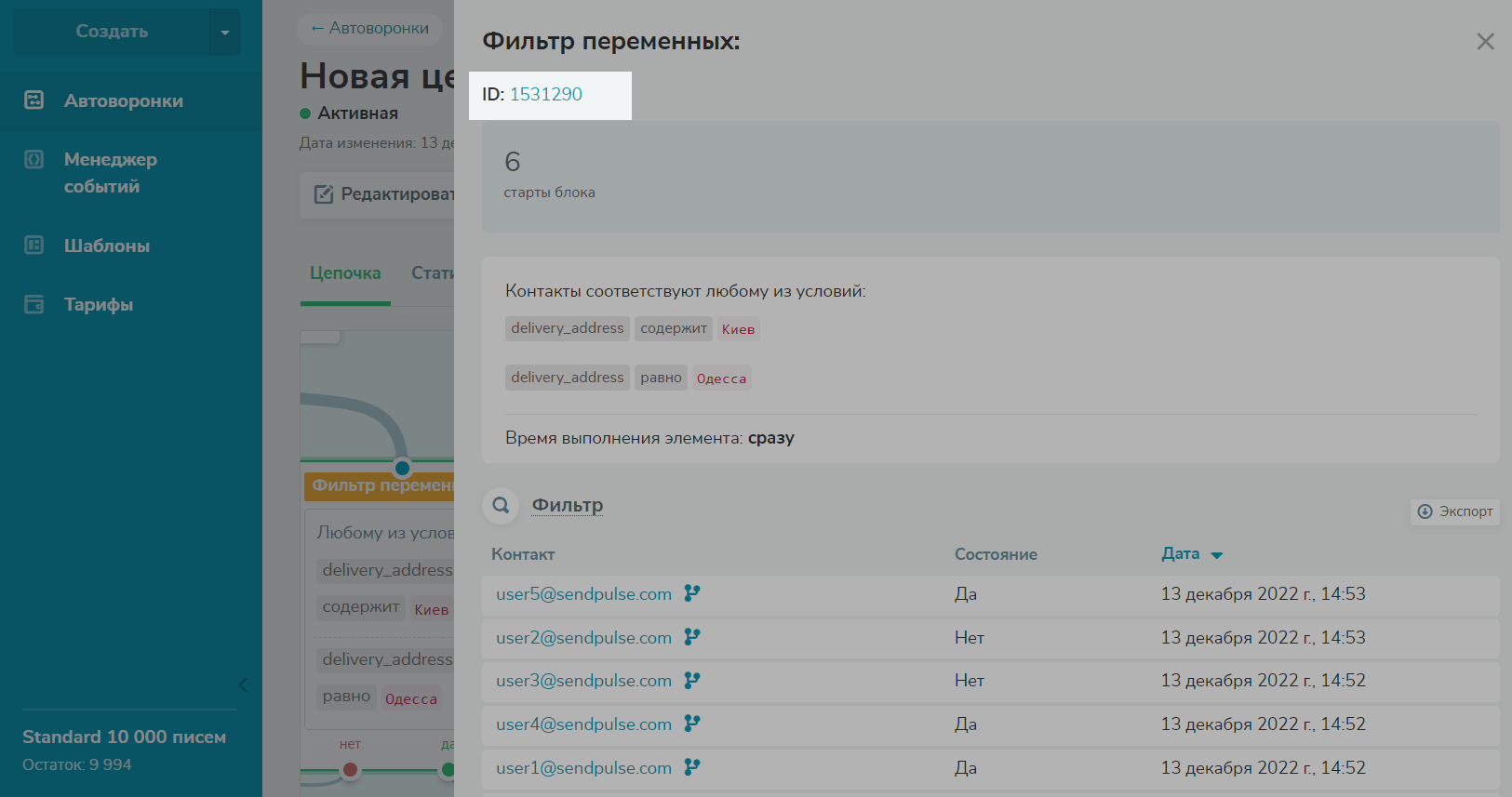Open the Фильтр contact filter link
1512x797 pixels.
click(x=567, y=505)
